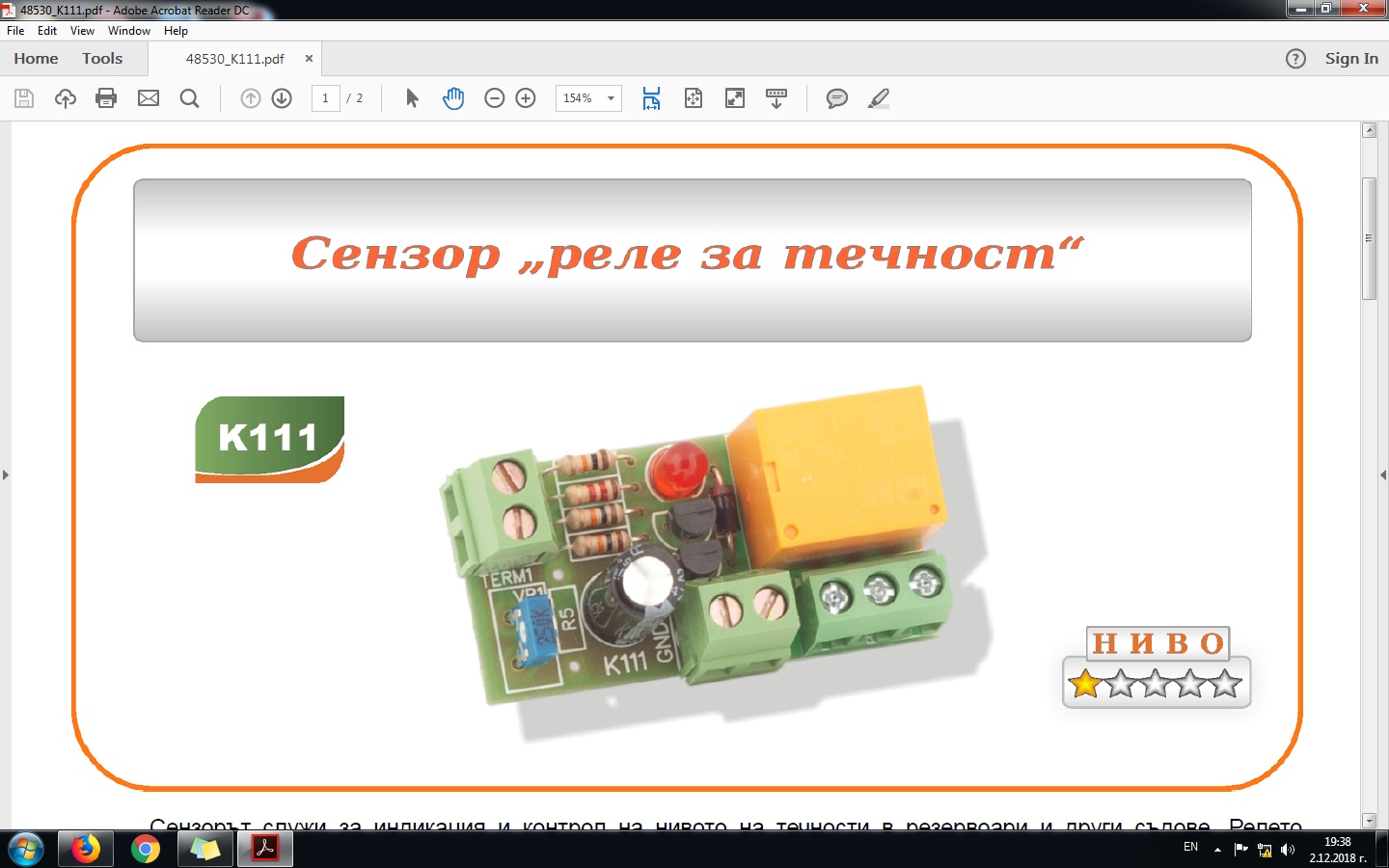
Task: Choose the Selection arrow tool
Action: click(412, 98)
